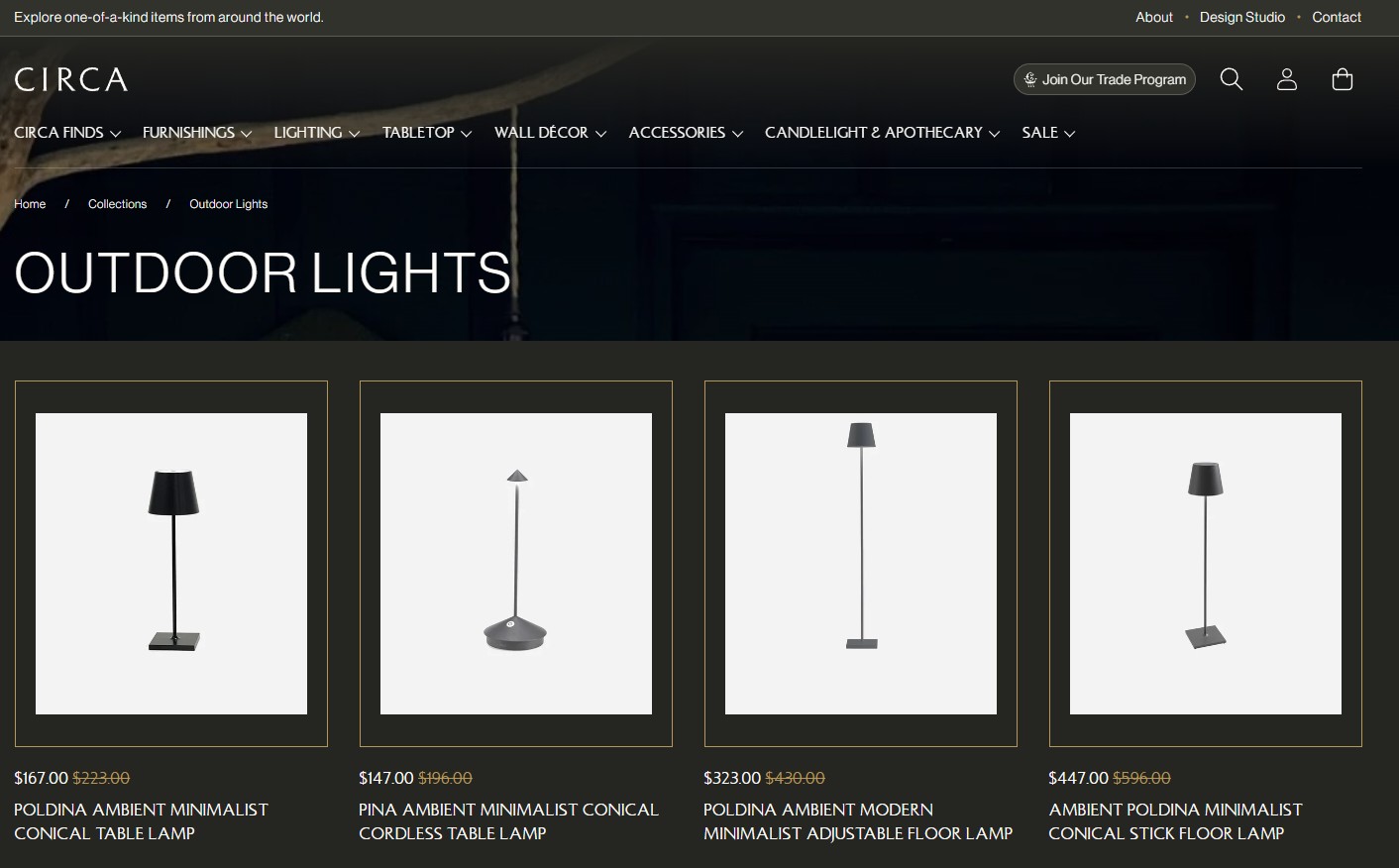Expand the Furnishings menu

coord(197,133)
